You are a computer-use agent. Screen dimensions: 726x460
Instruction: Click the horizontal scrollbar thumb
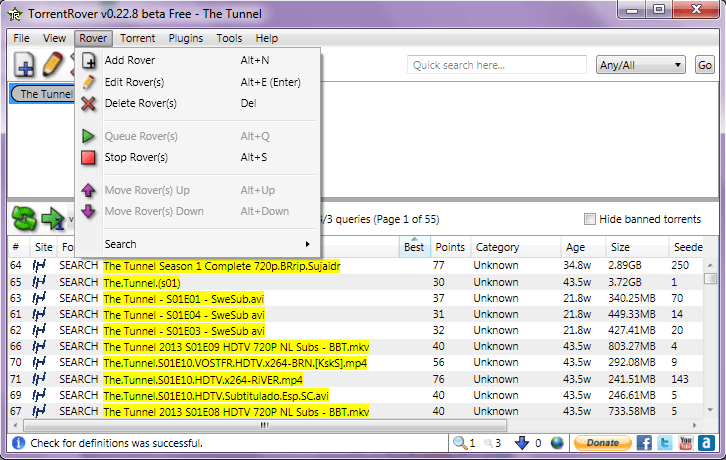click(x=265, y=425)
